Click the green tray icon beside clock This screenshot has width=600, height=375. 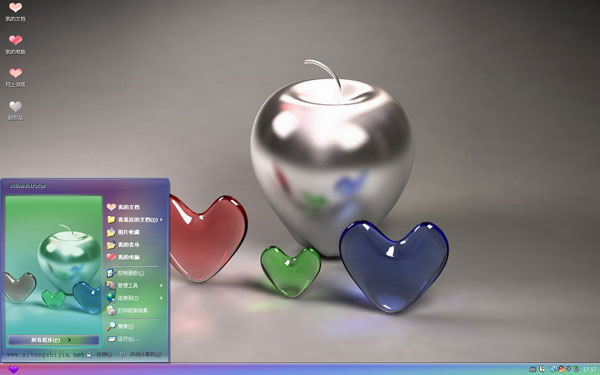tap(576, 369)
